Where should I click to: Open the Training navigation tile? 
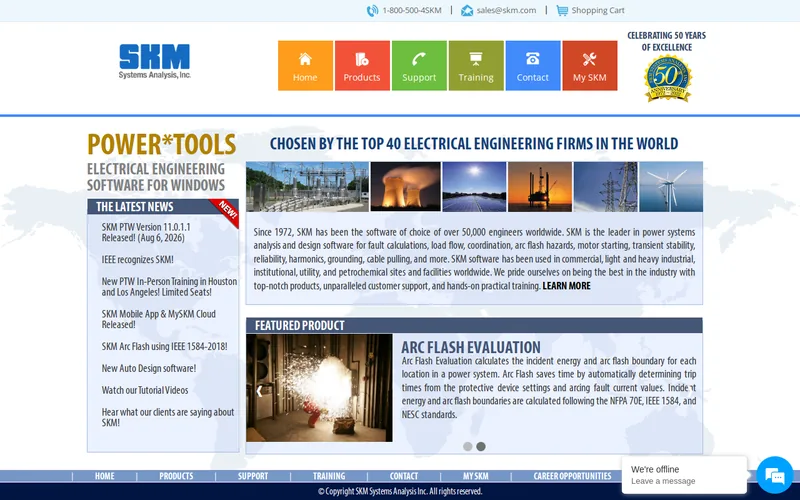point(476,65)
